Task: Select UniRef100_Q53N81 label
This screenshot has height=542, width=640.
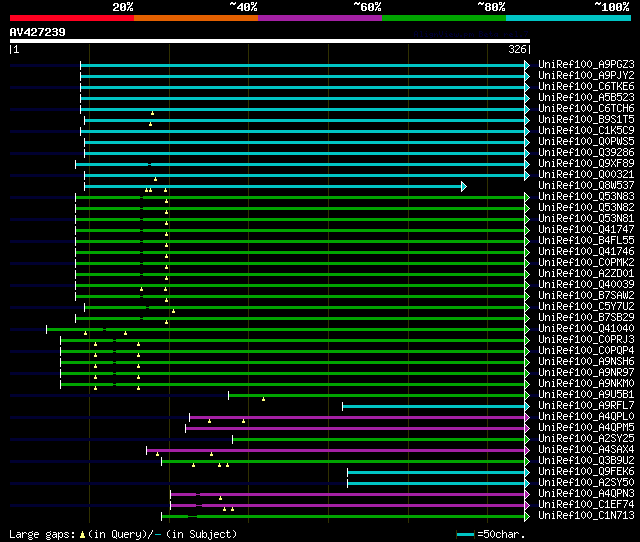Action: click(586, 219)
